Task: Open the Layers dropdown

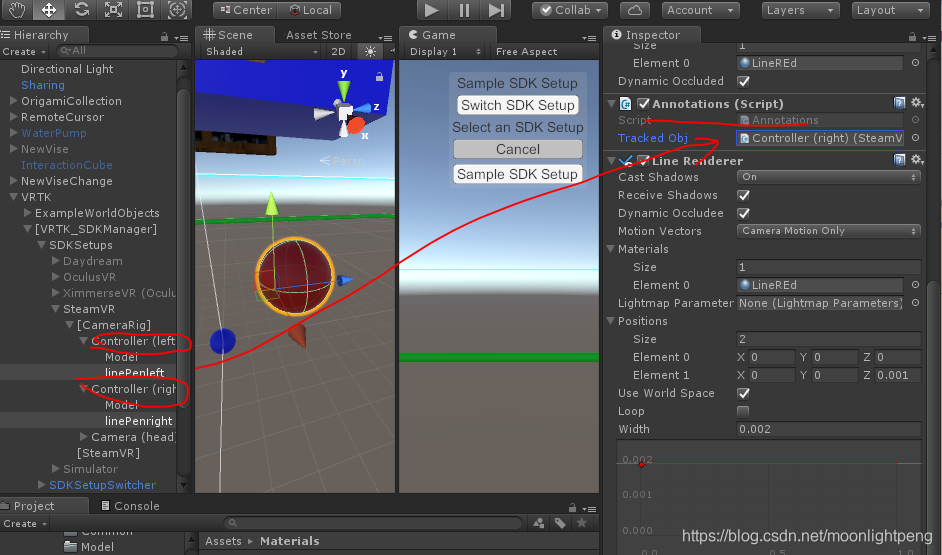Action: 801,10
